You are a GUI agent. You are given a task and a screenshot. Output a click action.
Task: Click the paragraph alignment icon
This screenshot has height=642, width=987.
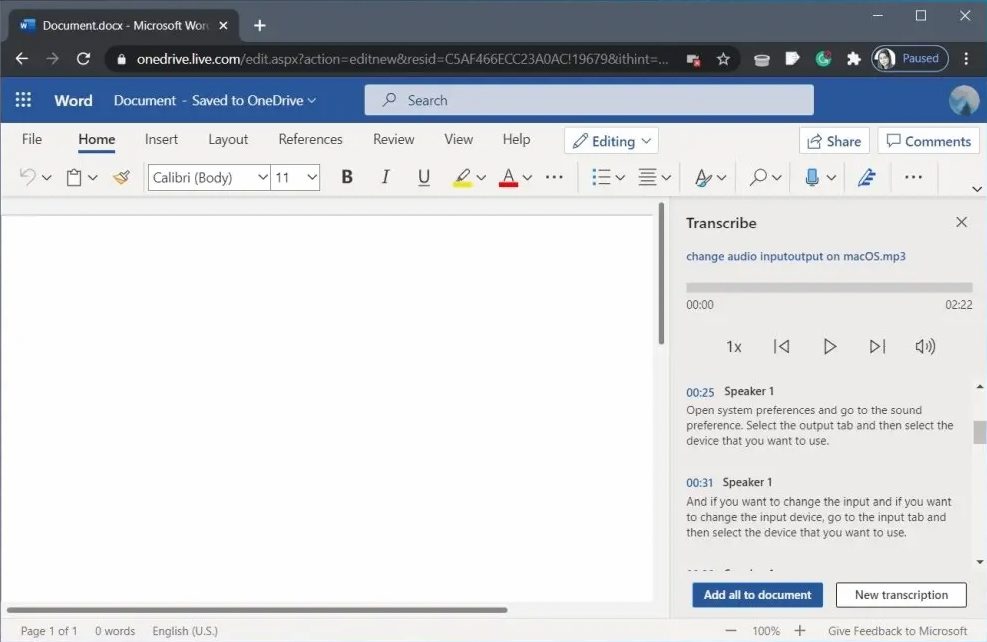[648, 177]
